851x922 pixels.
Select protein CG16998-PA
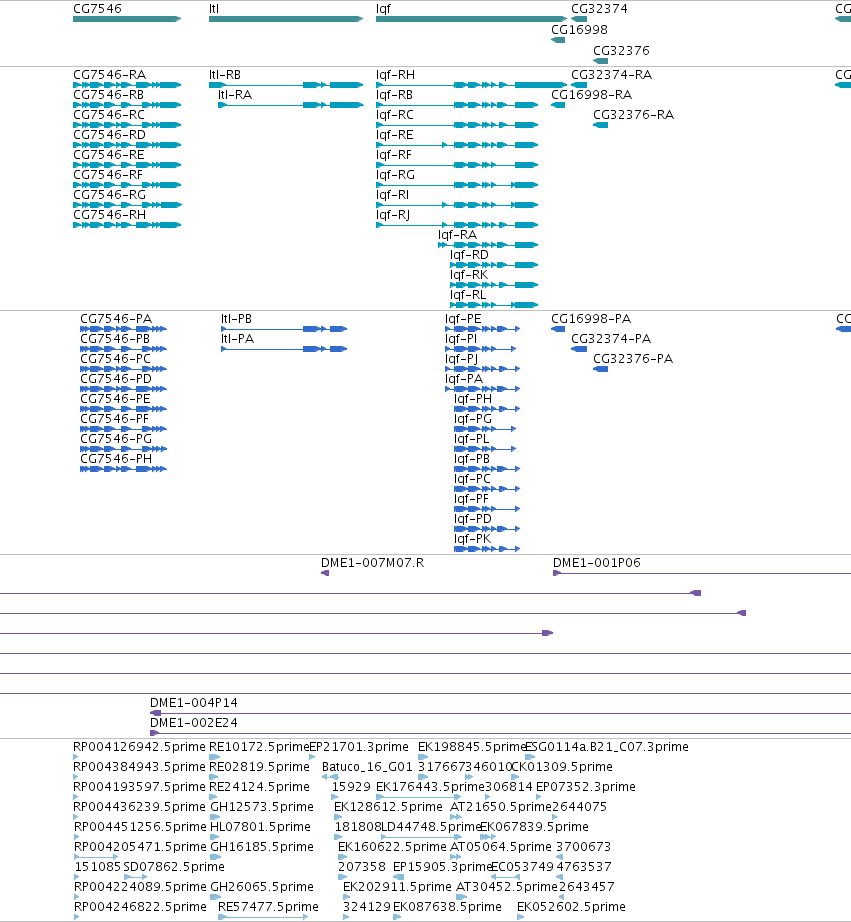tap(558, 329)
